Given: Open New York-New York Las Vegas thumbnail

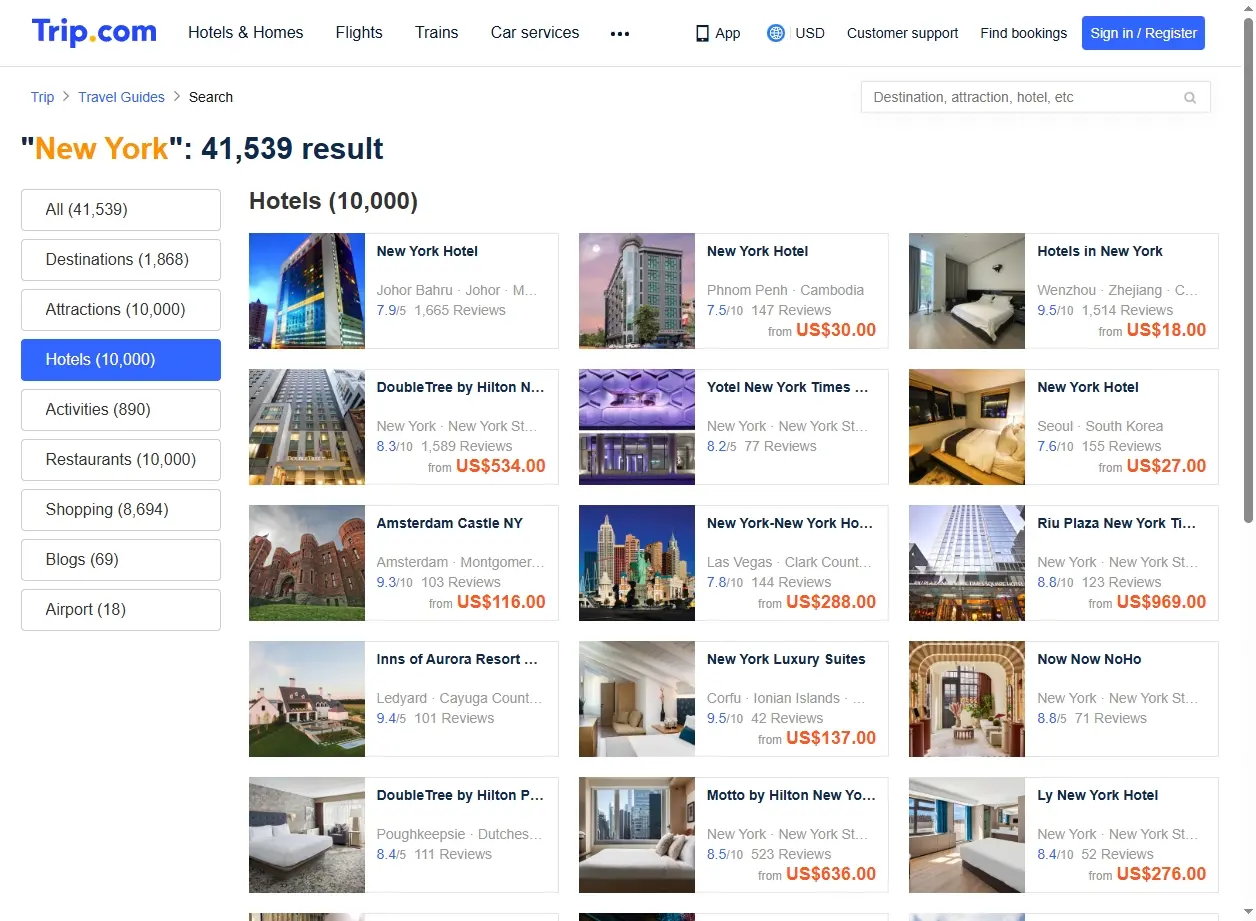Looking at the screenshot, I should pos(637,563).
